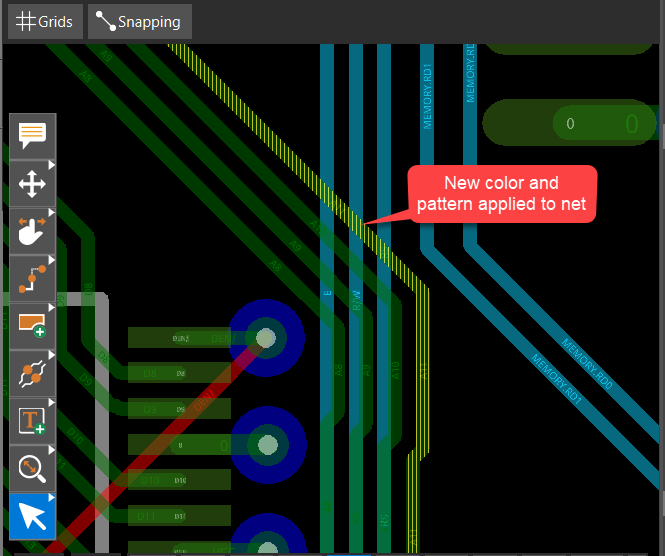Screen dimensions: 665x556
Task: Click the D8 pad
Action: (179, 373)
